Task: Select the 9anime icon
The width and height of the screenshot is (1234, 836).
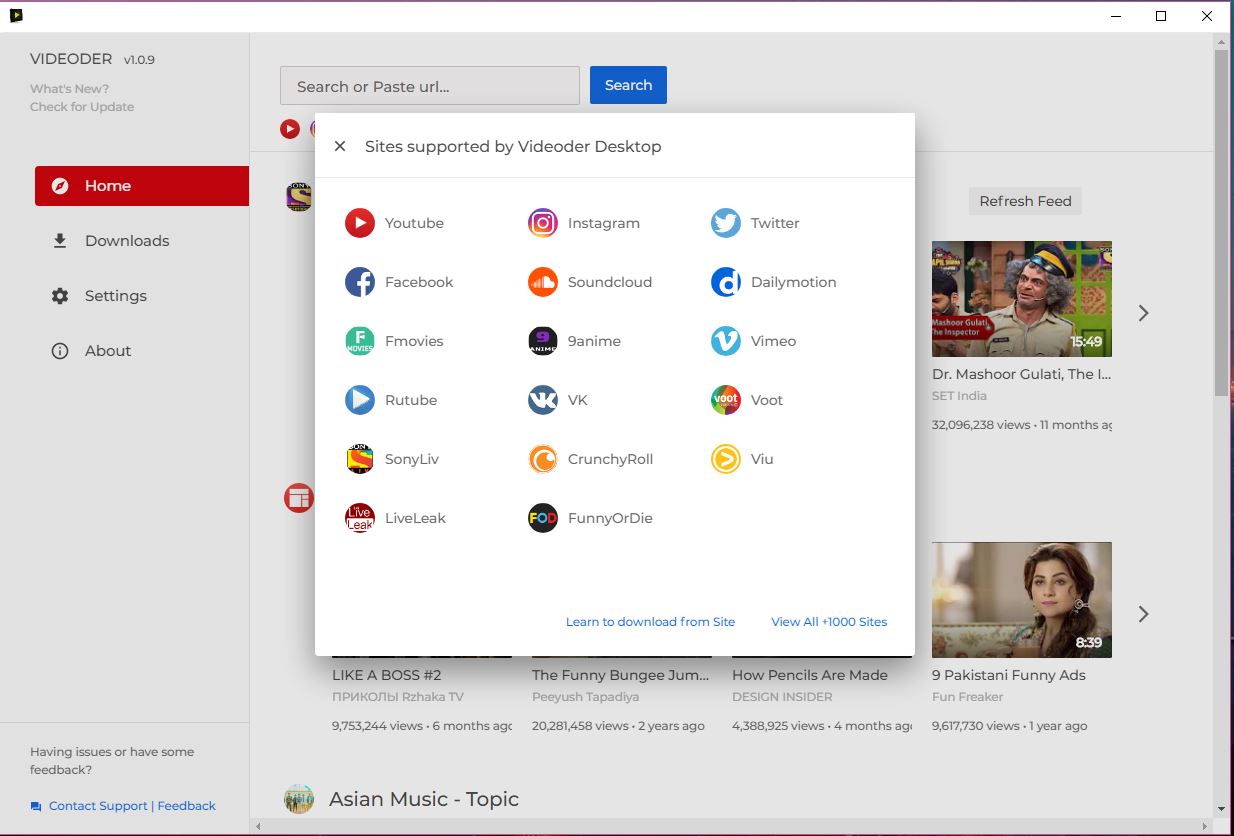Action: pos(542,341)
